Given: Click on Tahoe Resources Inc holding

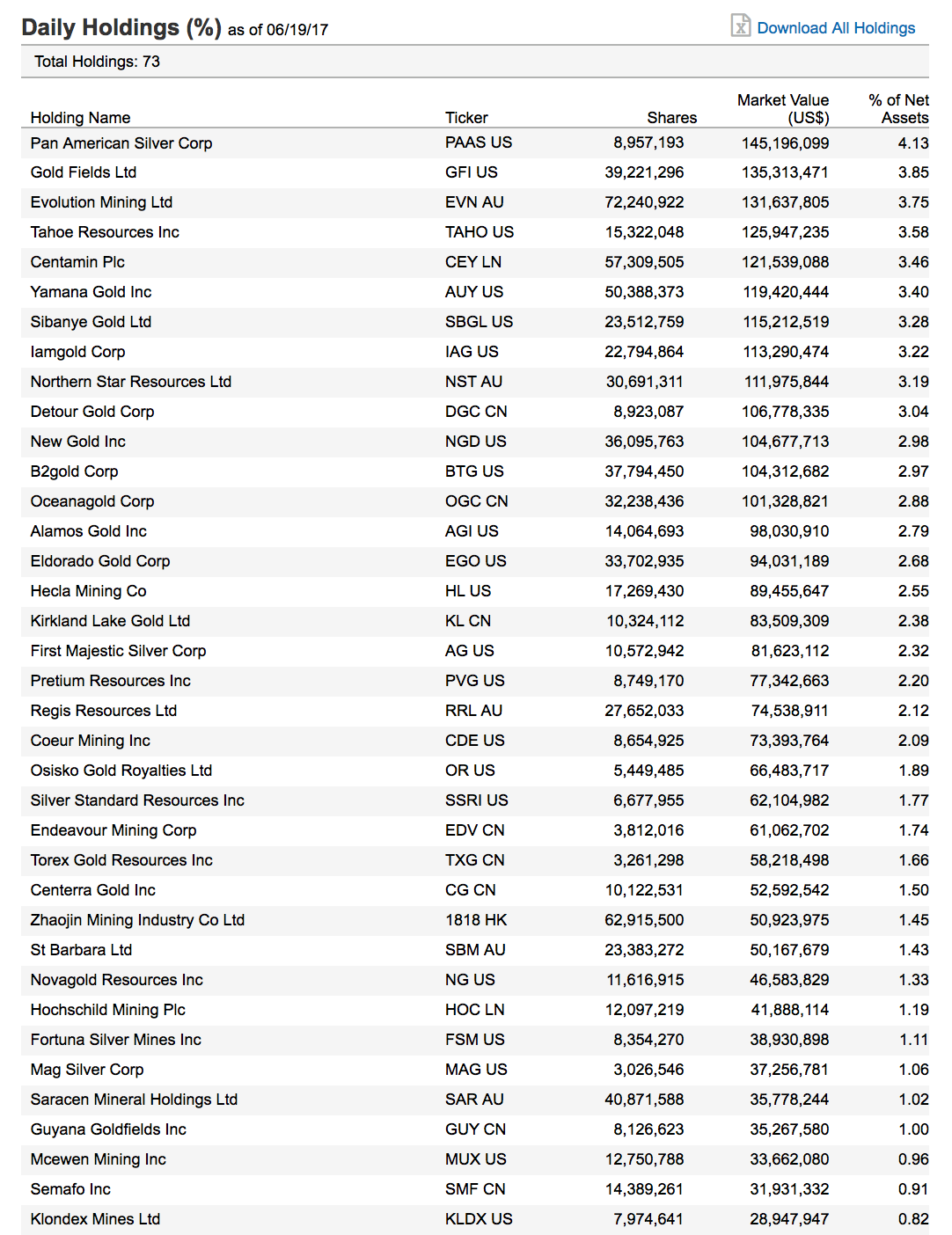Looking at the screenshot, I should click(105, 232).
